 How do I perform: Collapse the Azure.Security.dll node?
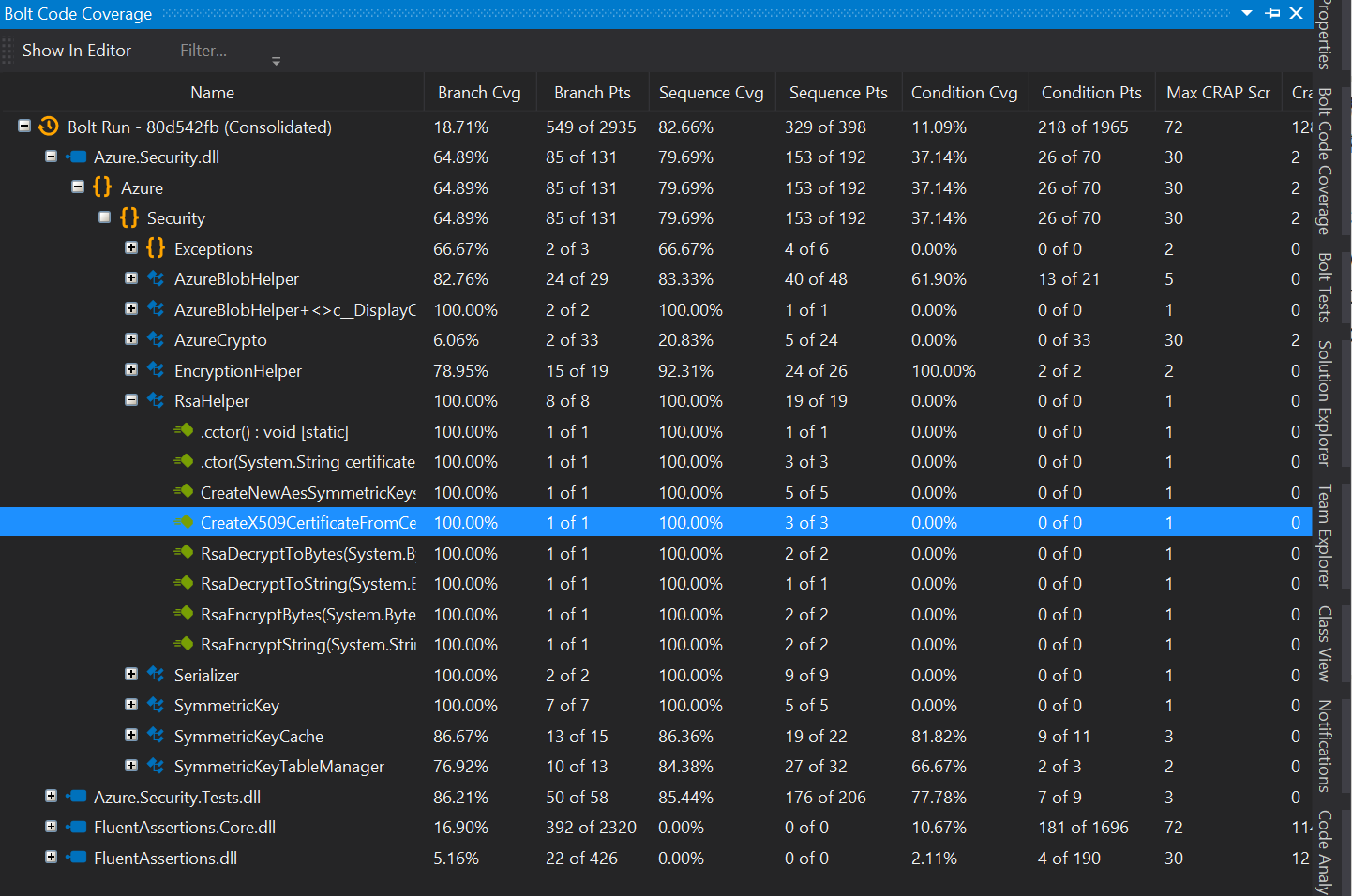click(x=52, y=156)
